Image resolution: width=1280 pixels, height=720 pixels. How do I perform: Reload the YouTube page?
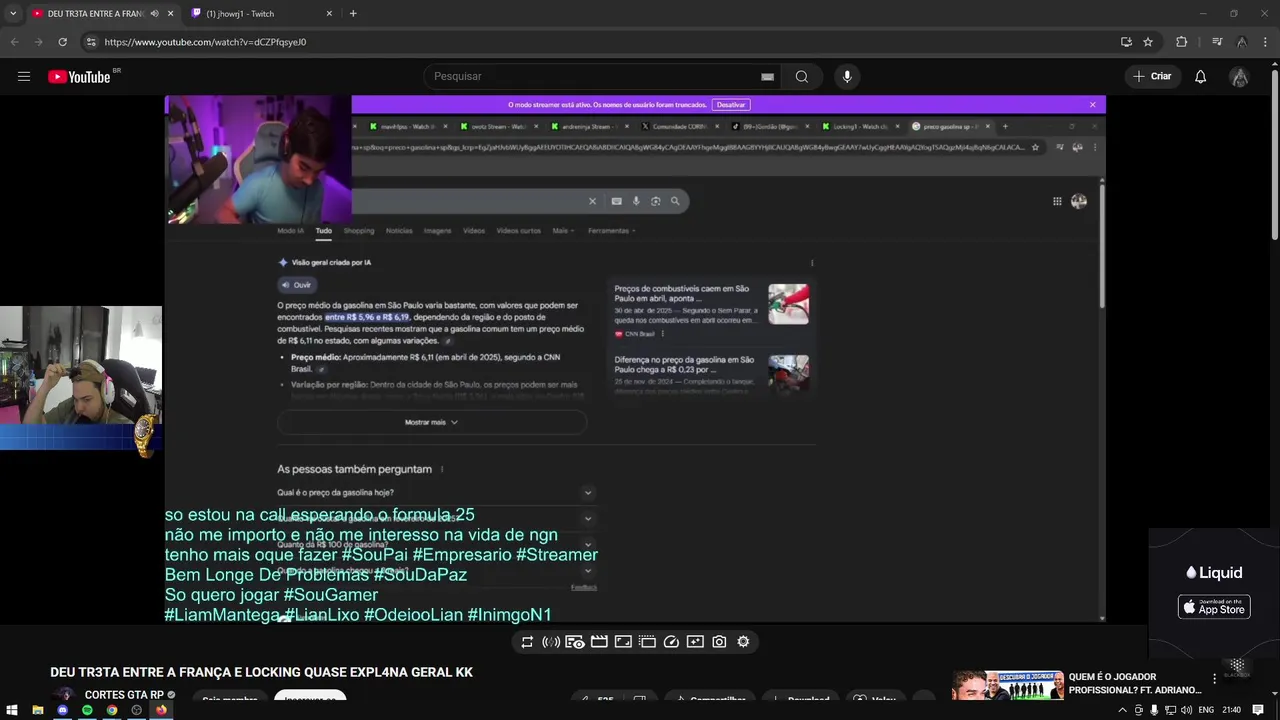(x=62, y=42)
